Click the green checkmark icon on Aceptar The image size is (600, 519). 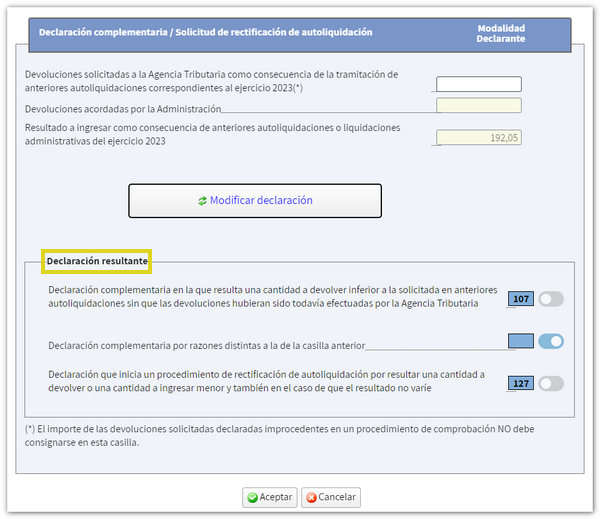(x=253, y=497)
